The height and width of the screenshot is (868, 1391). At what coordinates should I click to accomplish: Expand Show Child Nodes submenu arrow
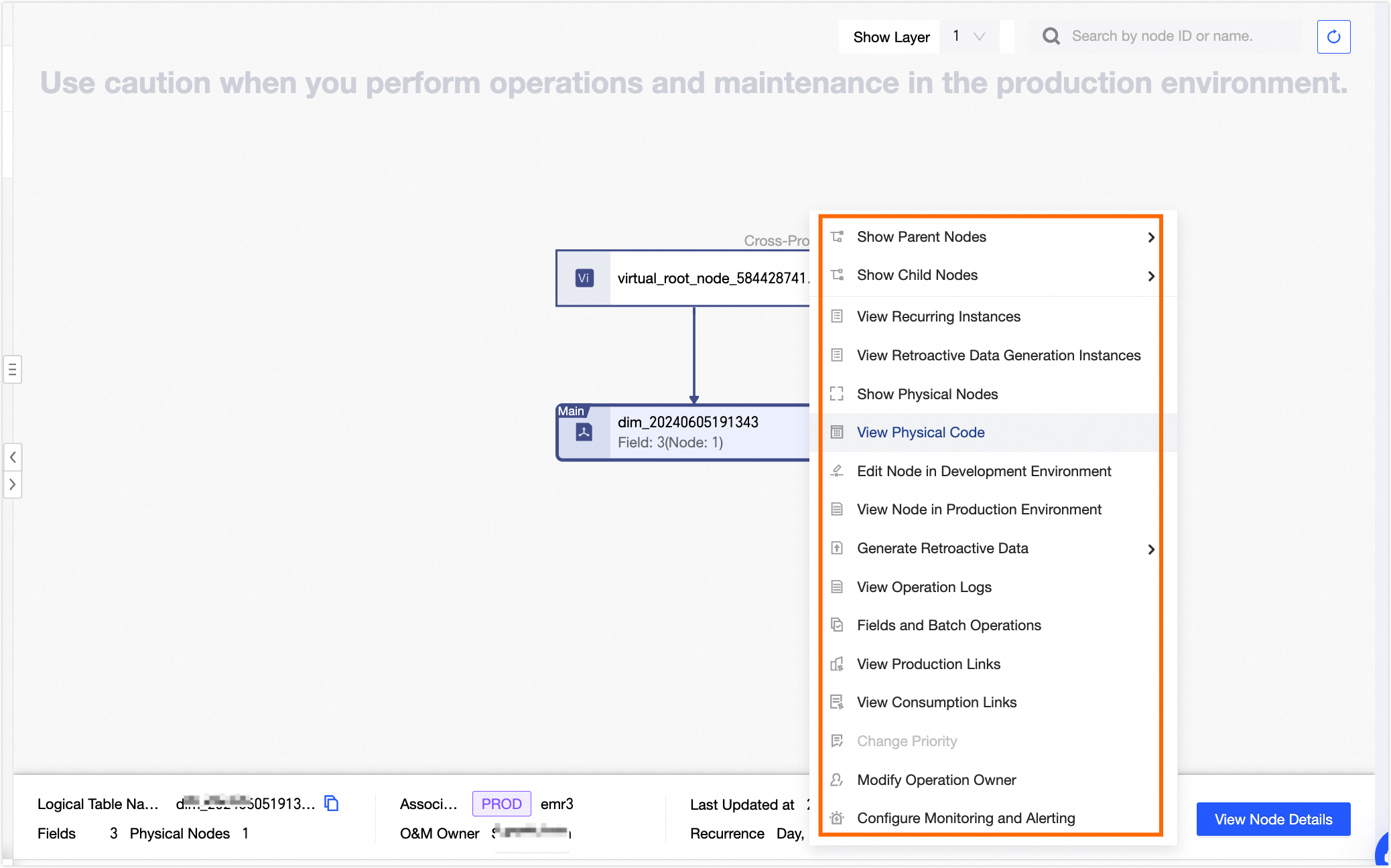click(x=1150, y=275)
